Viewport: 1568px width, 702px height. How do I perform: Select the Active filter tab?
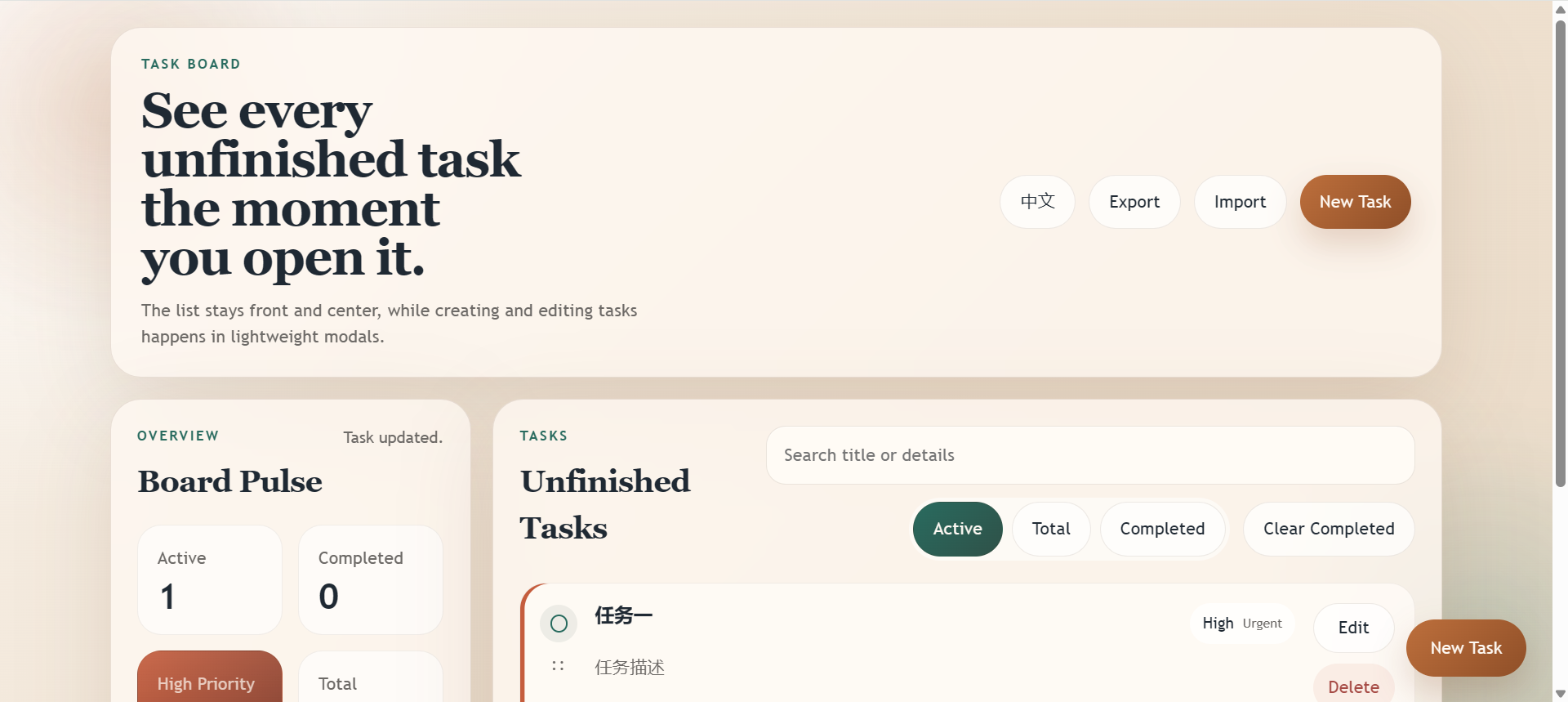pos(957,529)
